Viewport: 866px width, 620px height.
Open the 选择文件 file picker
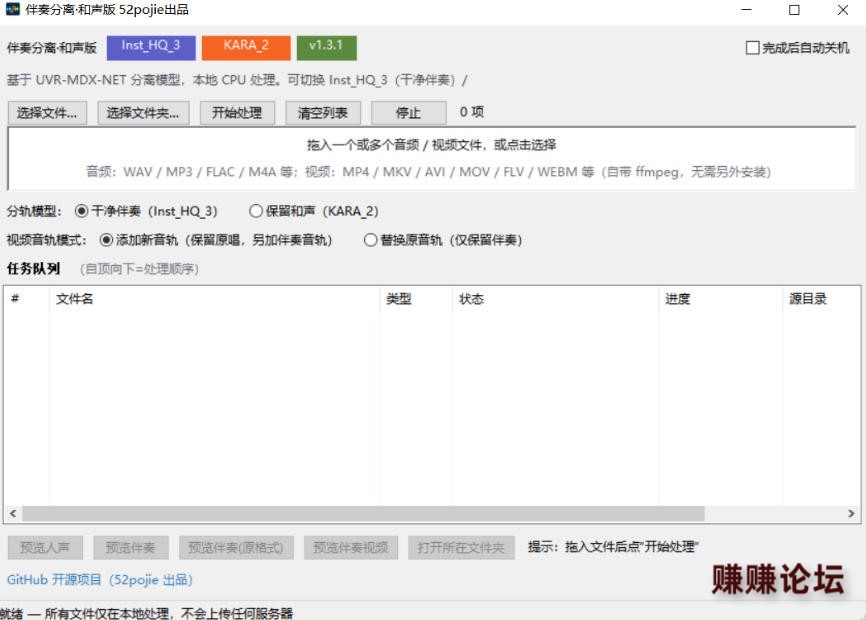[x=47, y=113]
